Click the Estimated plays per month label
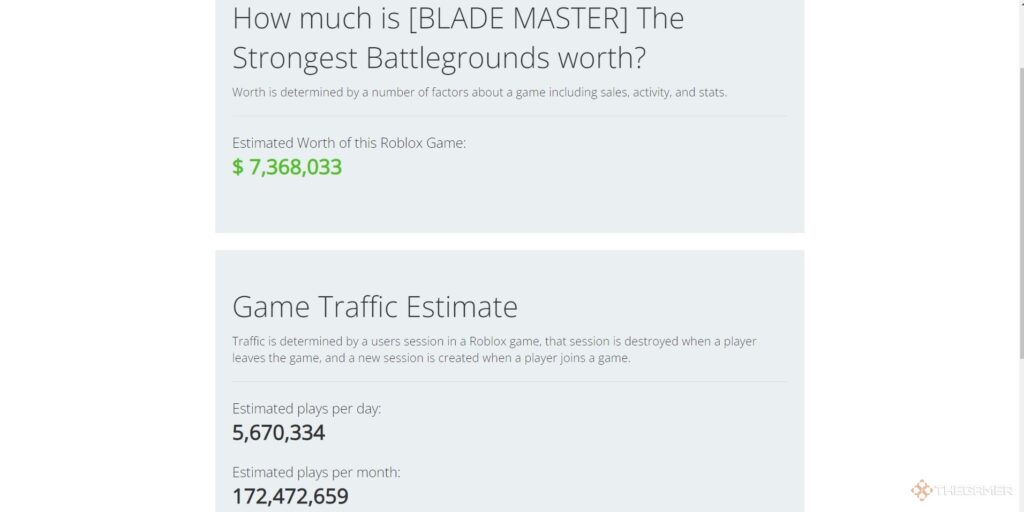The width and height of the screenshot is (1024, 512). [x=316, y=472]
